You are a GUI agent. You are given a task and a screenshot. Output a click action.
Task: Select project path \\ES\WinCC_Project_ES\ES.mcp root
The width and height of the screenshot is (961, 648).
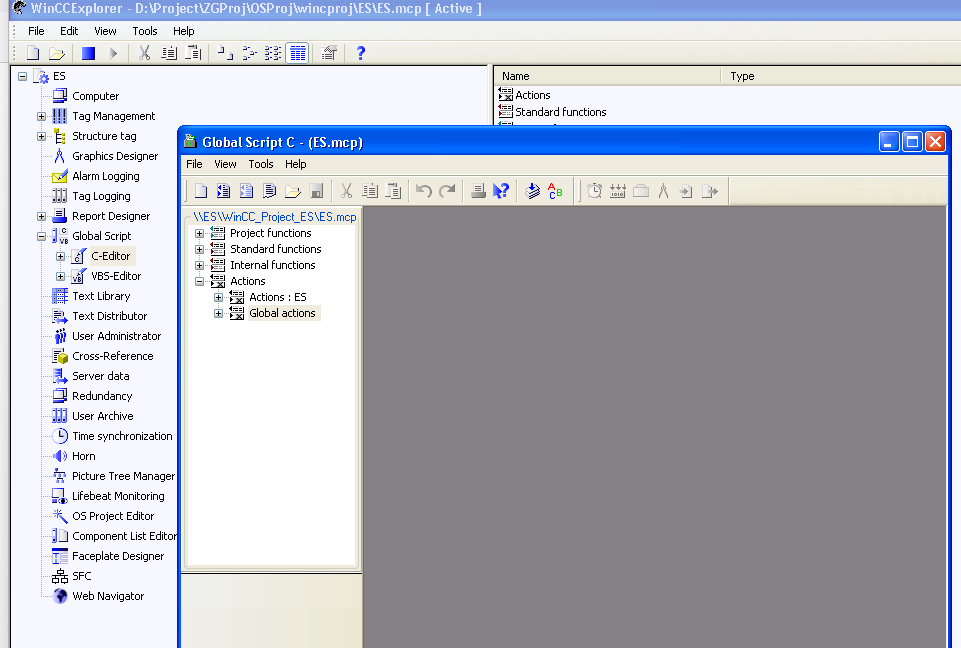tap(275, 217)
